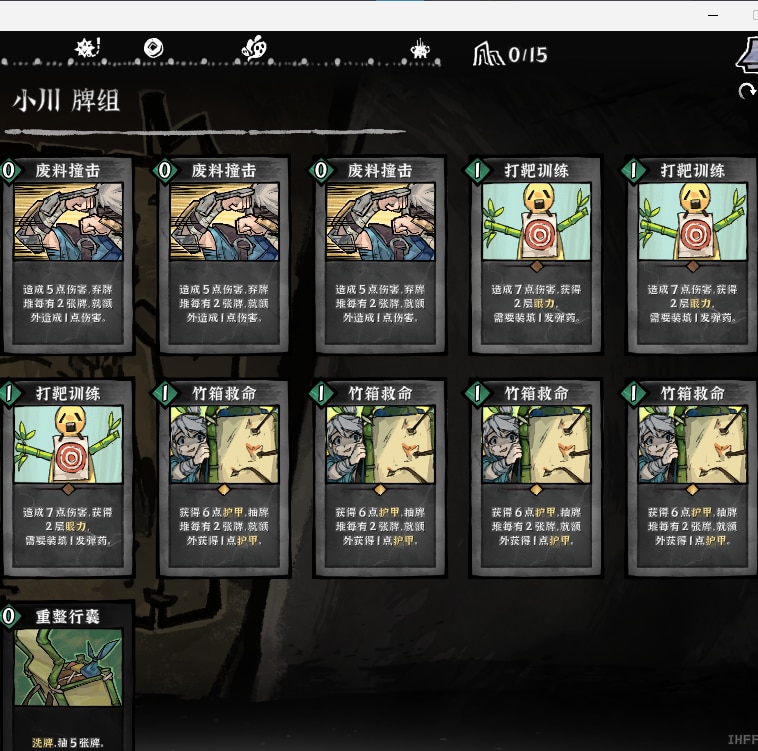Viewport: 758px width, 751px height.
Task: Click the cost 1 gem on the first-row 打靶训练 card beside 废料撞击
Action: (x=477, y=170)
